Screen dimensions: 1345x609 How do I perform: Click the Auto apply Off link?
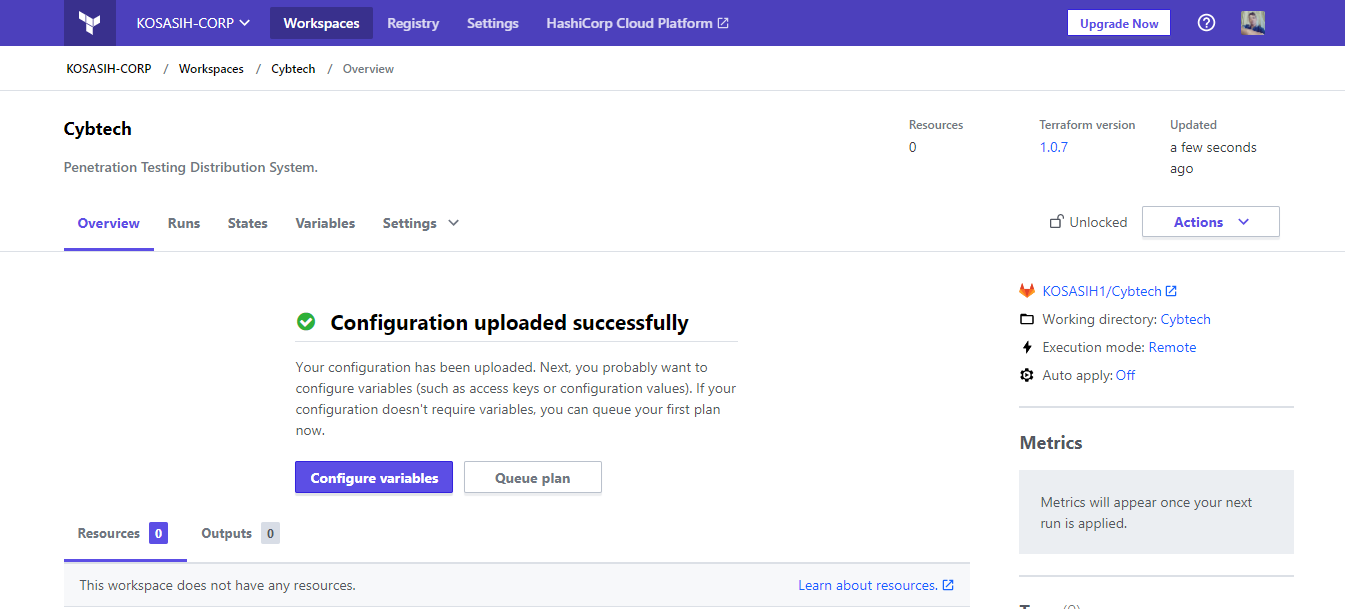[x=1125, y=375]
